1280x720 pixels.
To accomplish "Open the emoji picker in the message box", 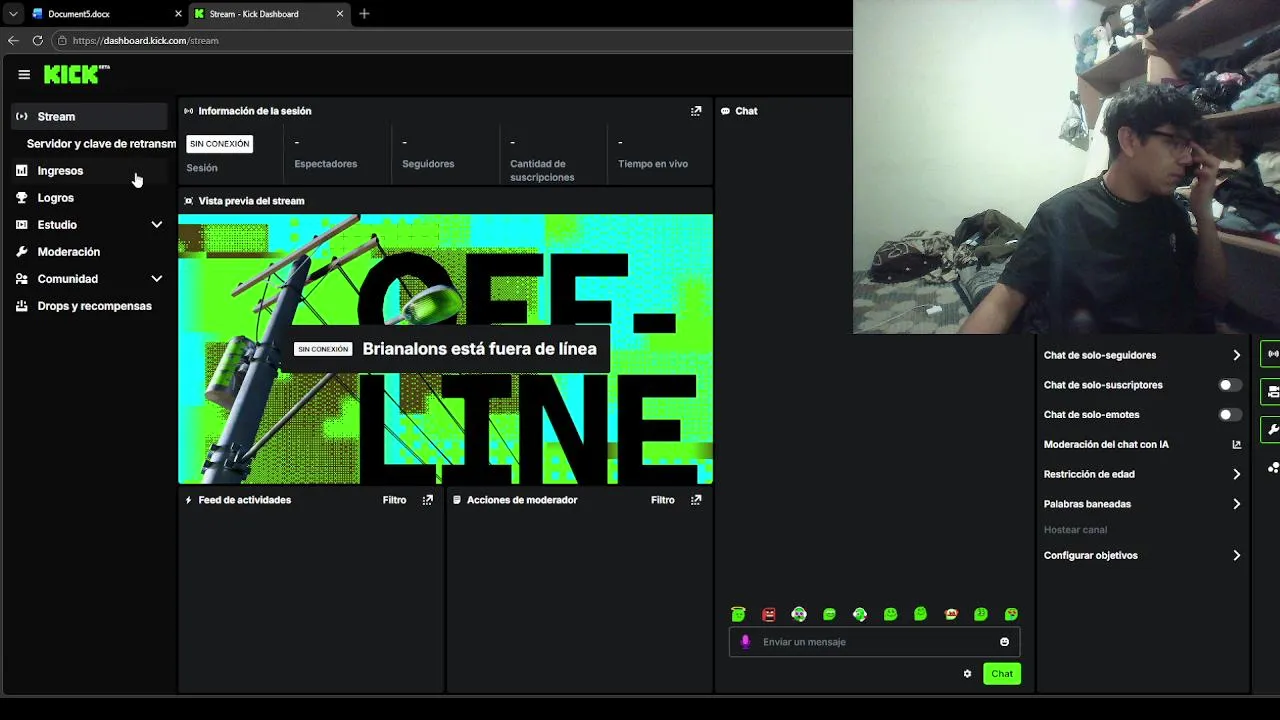I will click(x=1004, y=642).
